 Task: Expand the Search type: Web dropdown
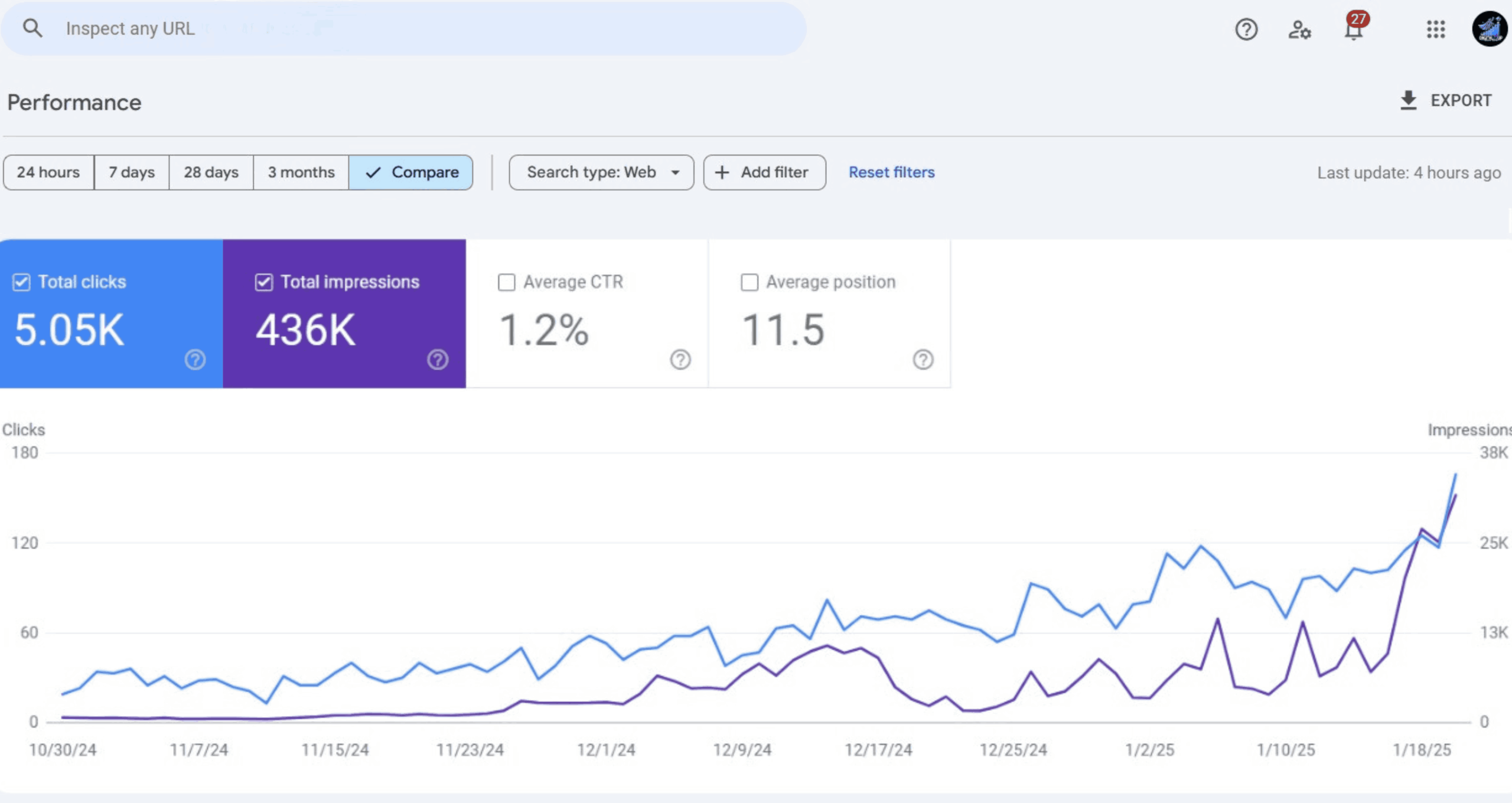pyautogui.click(x=601, y=172)
